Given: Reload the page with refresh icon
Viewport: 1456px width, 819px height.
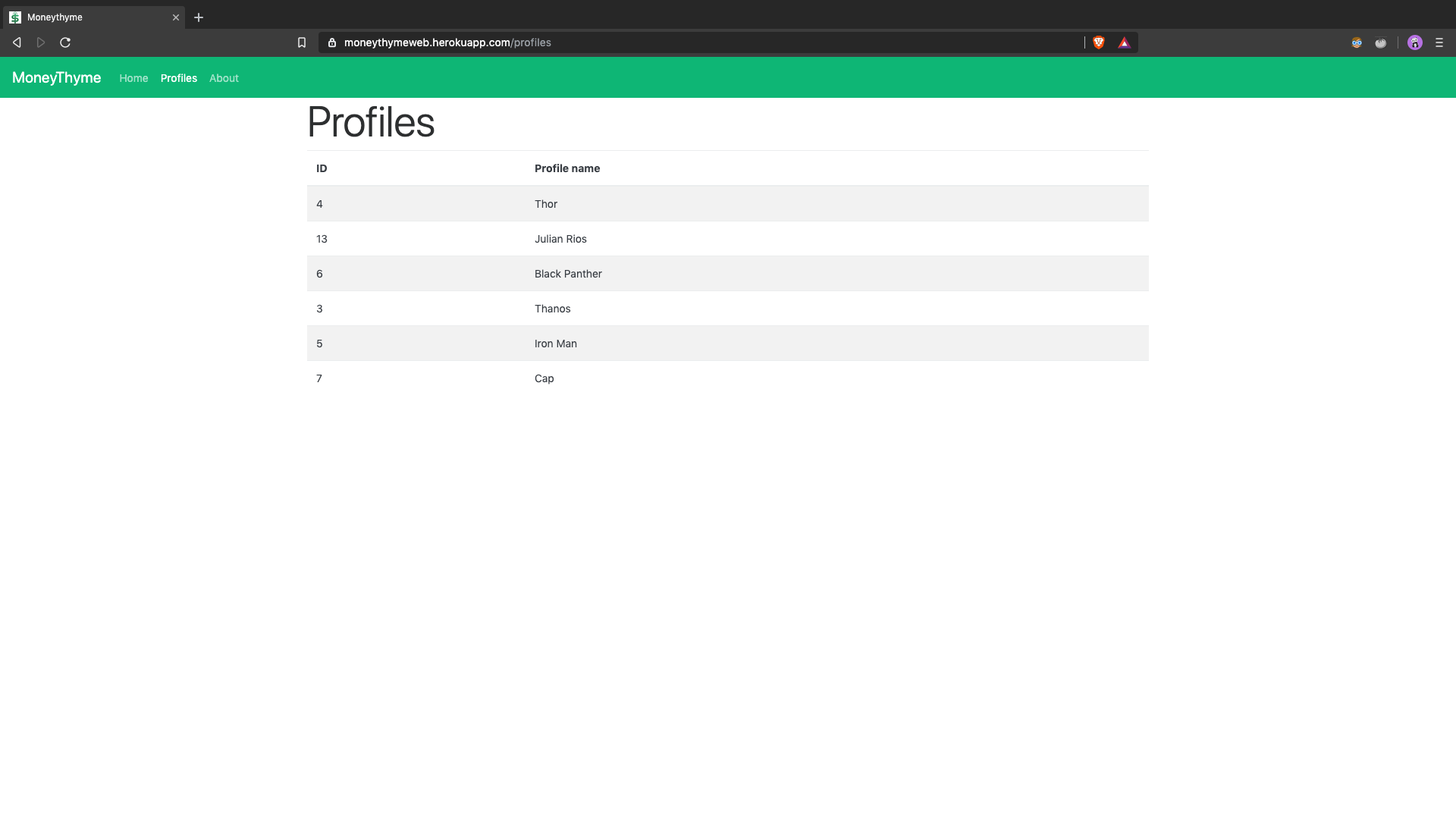Looking at the screenshot, I should (x=65, y=42).
